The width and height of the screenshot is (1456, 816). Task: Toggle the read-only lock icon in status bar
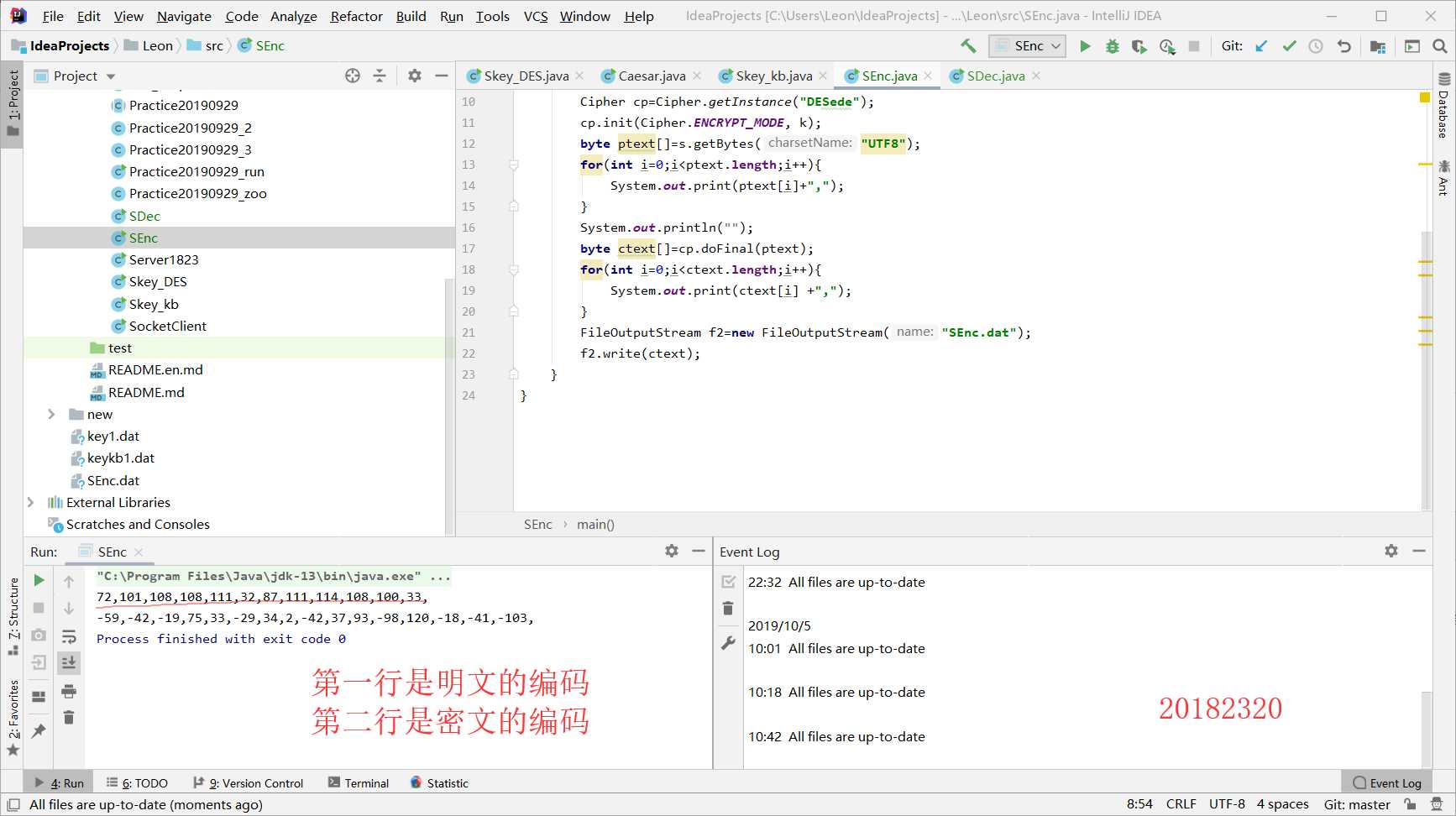(1411, 804)
